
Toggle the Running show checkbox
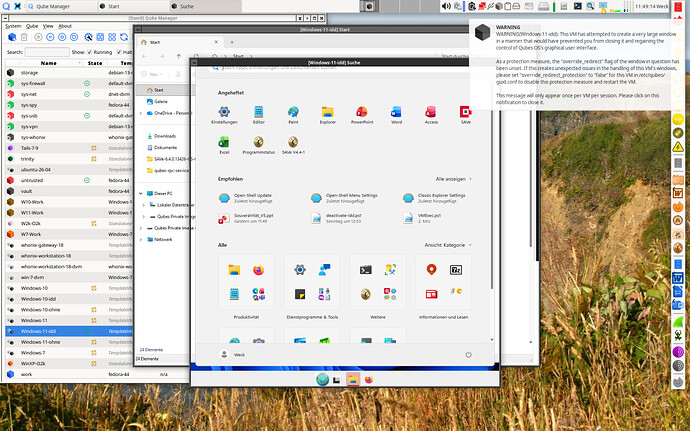[89, 52]
